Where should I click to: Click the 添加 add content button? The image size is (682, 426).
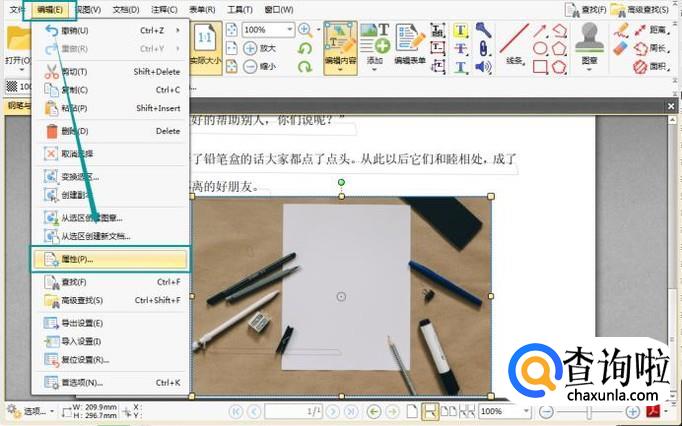(x=374, y=47)
